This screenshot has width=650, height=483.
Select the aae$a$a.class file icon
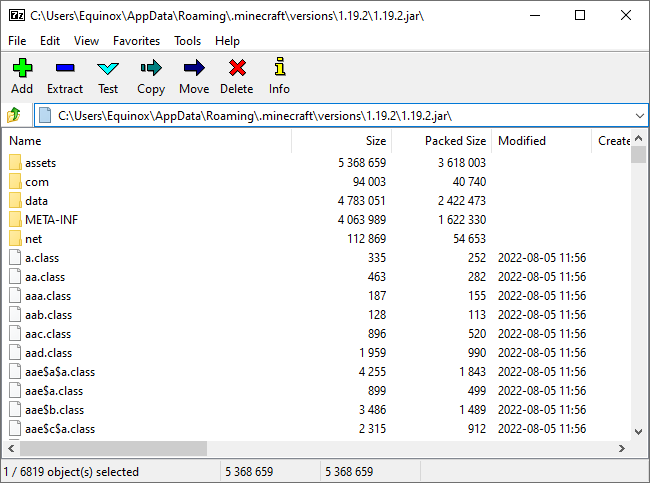[15, 371]
